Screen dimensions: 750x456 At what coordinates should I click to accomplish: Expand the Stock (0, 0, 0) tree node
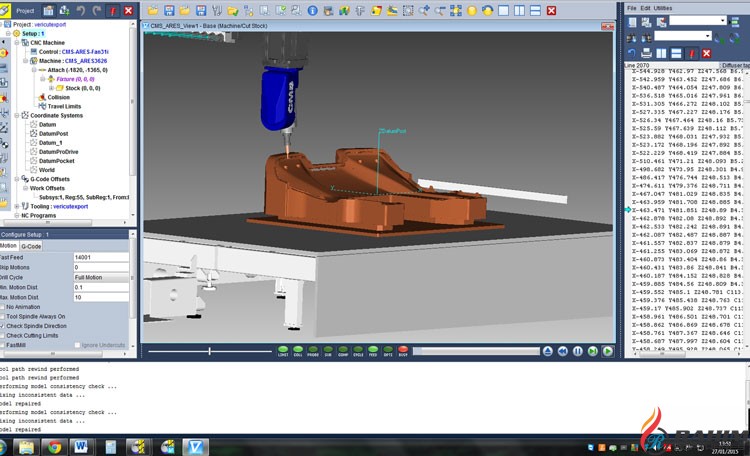pos(50,88)
